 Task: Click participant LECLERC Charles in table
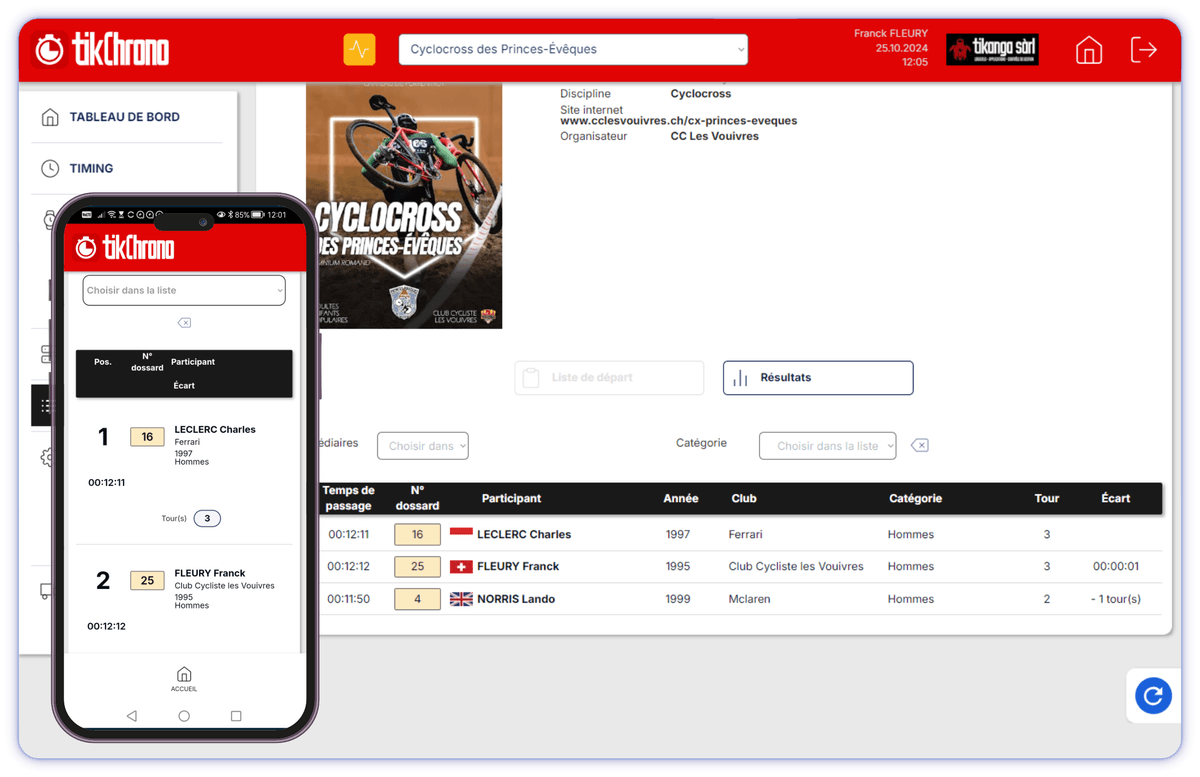point(524,535)
